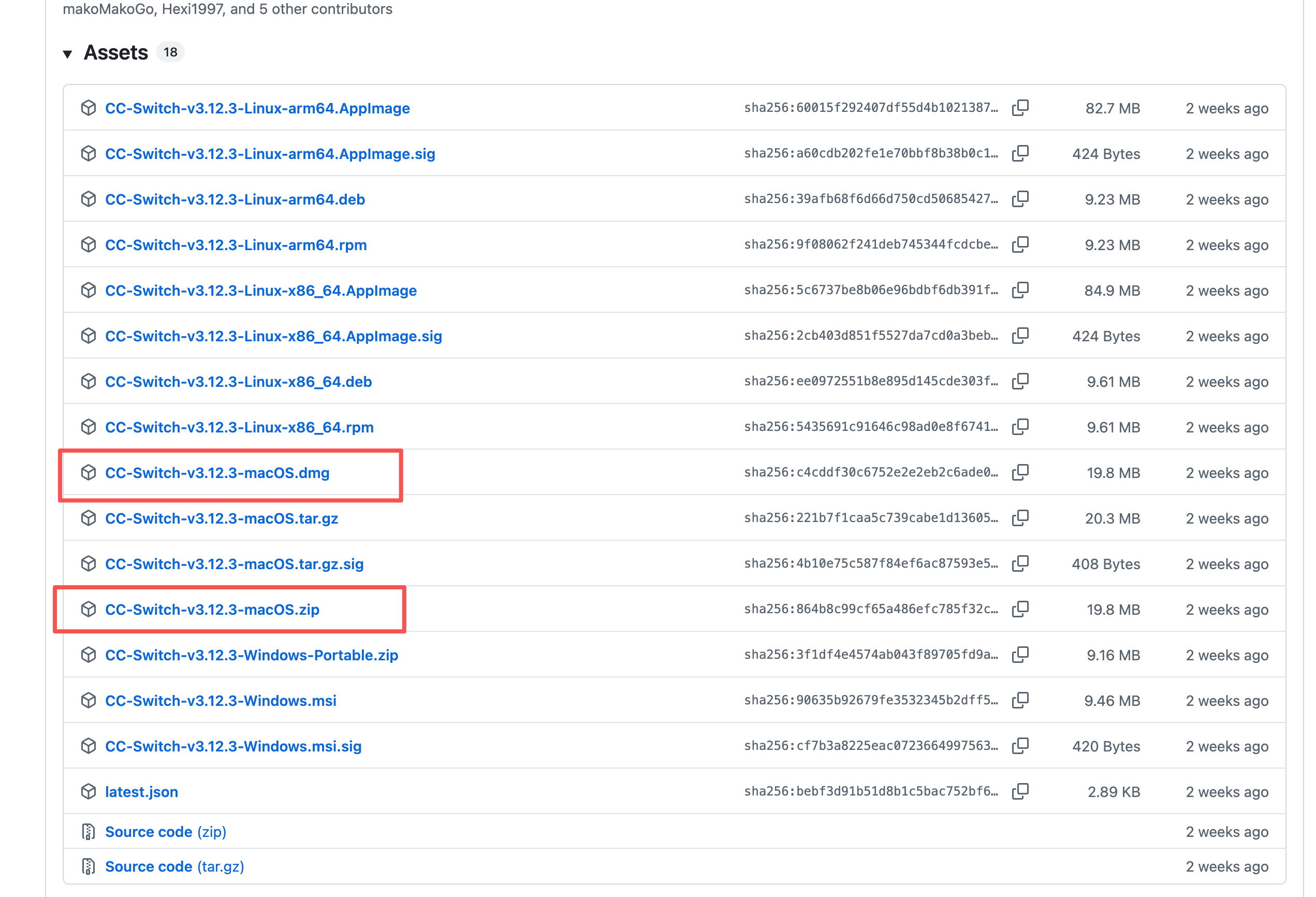The height and width of the screenshot is (897, 1316).
Task: Copy sha256 of Linux-x86_64.rpm
Action: (1020, 427)
